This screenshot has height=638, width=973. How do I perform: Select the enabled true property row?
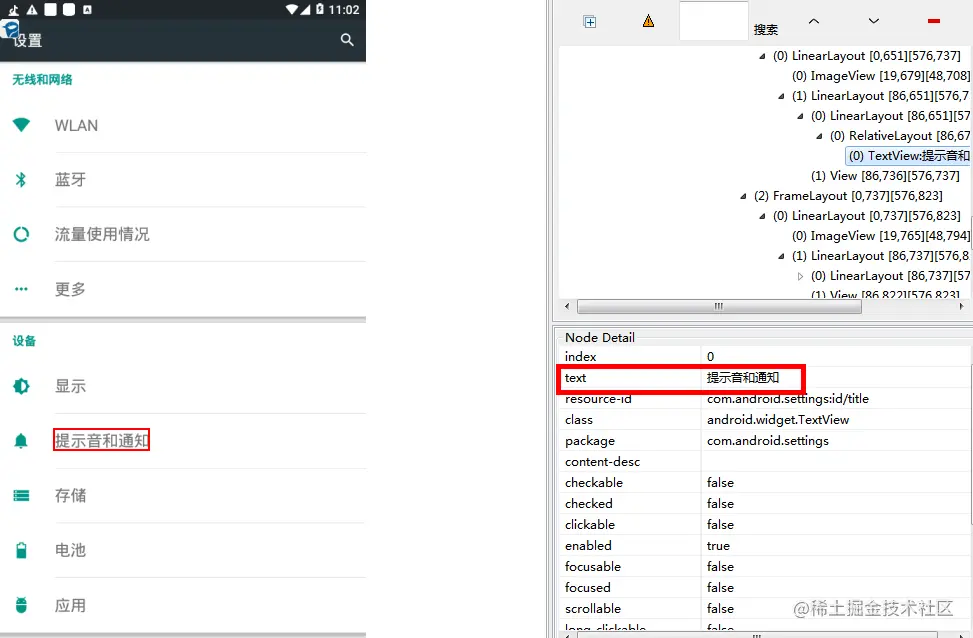(x=764, y=546)
